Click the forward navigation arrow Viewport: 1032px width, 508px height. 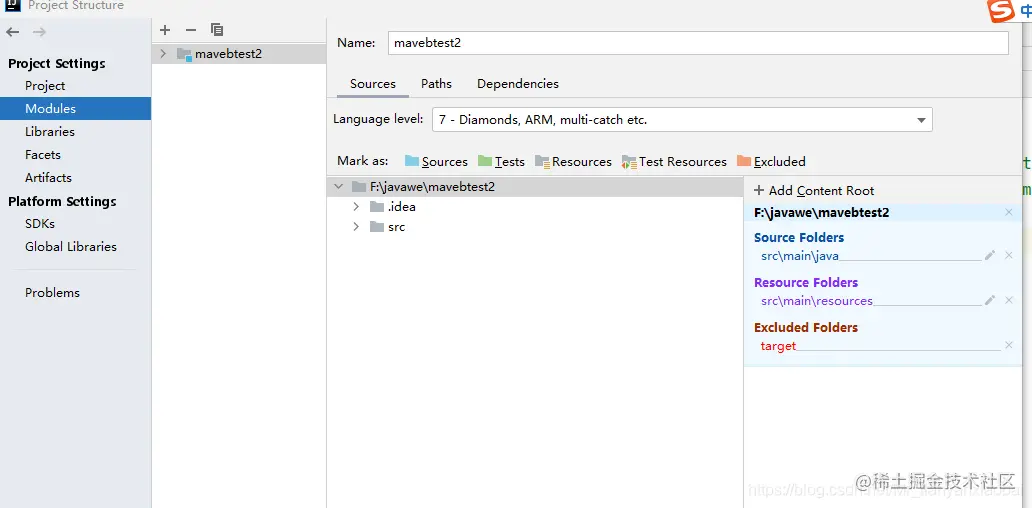(39, 32)
